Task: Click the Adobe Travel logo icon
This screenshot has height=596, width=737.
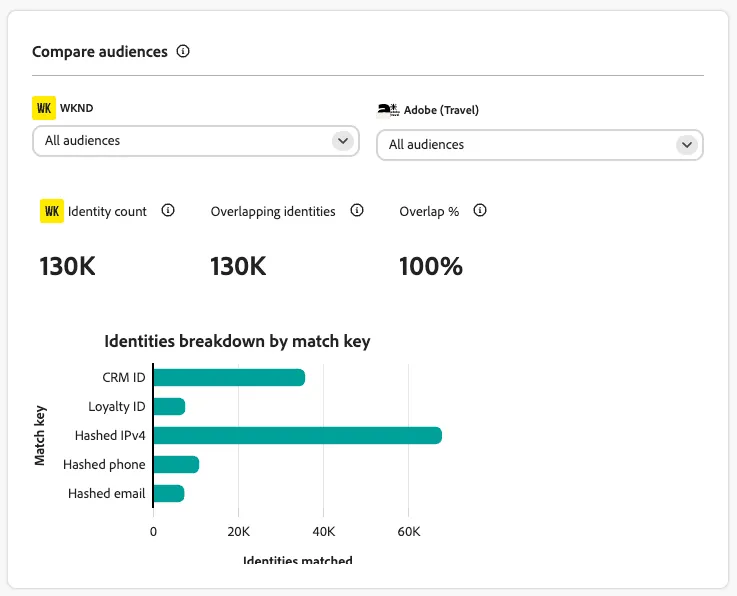Action: [x=388, y=110]
